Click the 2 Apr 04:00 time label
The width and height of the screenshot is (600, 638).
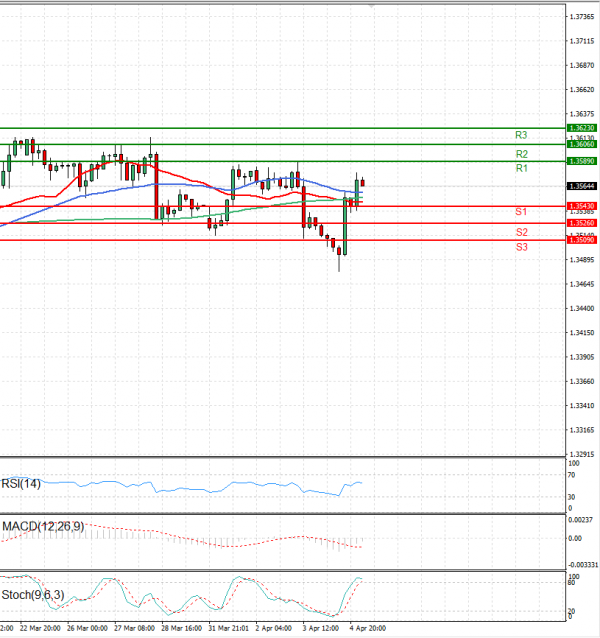[274, 628]
